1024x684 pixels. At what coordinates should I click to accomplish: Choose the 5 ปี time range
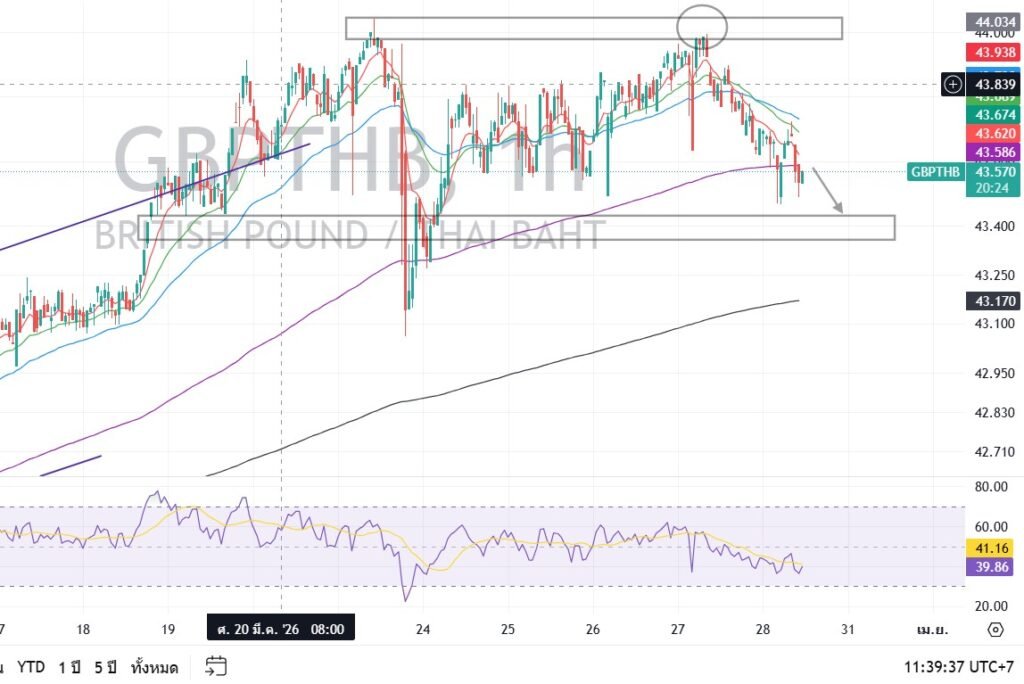point(107,667)
